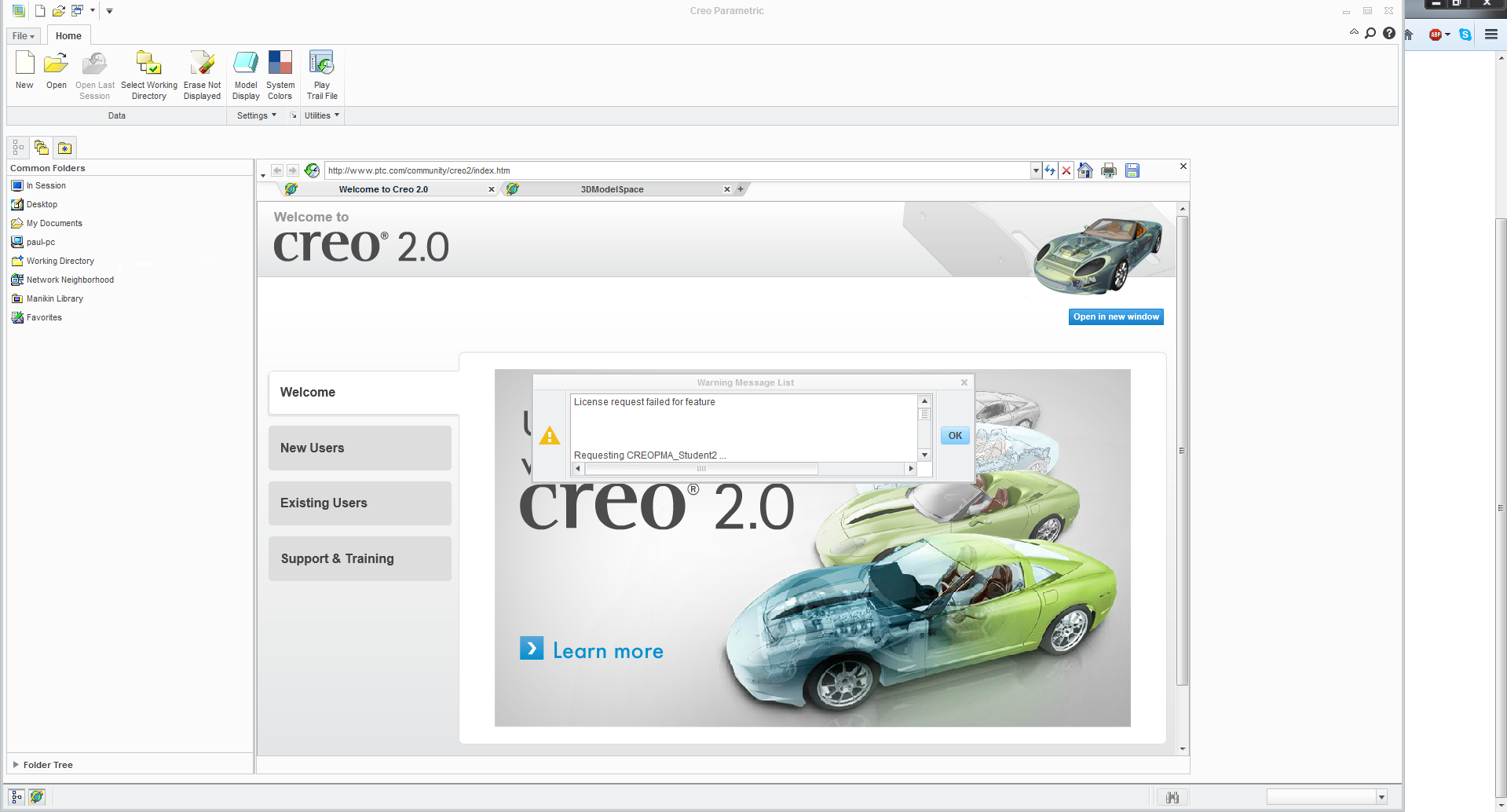Viewport: 1507px width, 812px height.
Task: Show the Model Tree navigator tab icon
Action: pos(18,148)
